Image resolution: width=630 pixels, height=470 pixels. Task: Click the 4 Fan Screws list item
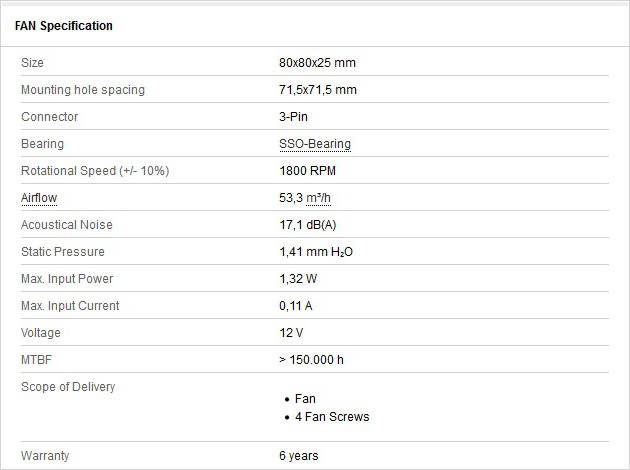click(x=332, y=417)
